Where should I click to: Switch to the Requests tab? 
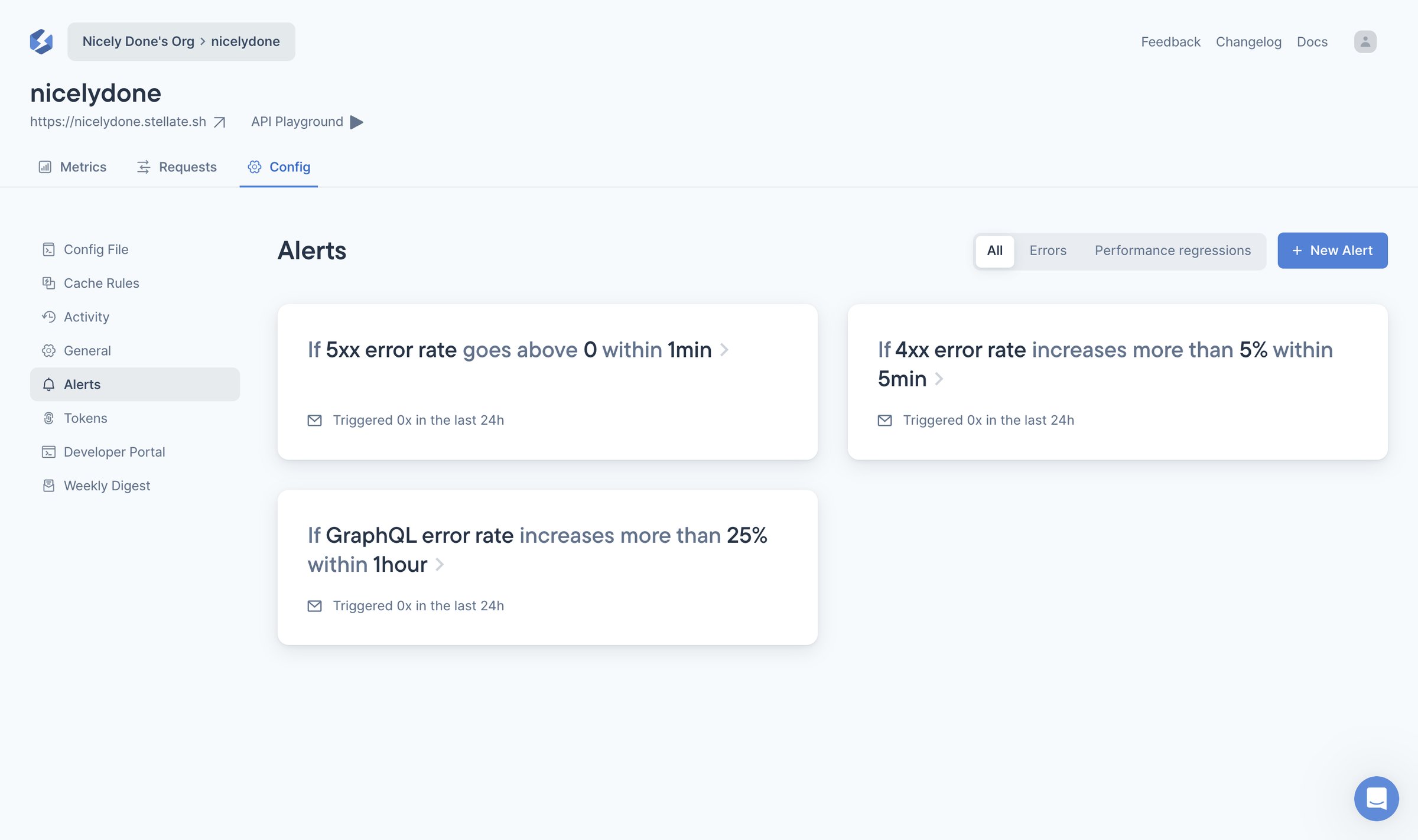pyautogui.click(x=176, y=167)
